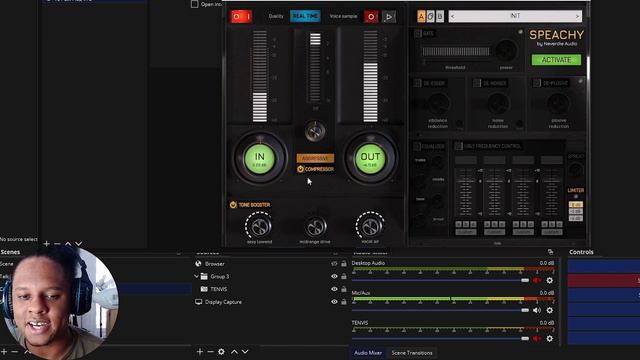Toggle the red Speachy power switch
The image size is (640, 360).
(x=241, y=17)
